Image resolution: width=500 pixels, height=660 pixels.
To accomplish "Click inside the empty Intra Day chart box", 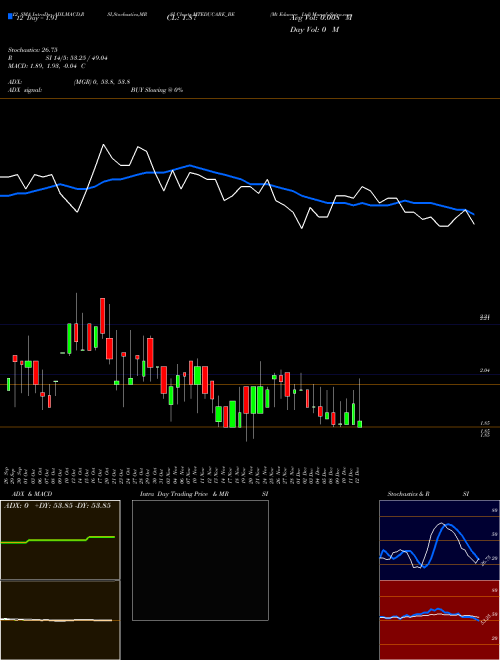I will click(200, 560).
